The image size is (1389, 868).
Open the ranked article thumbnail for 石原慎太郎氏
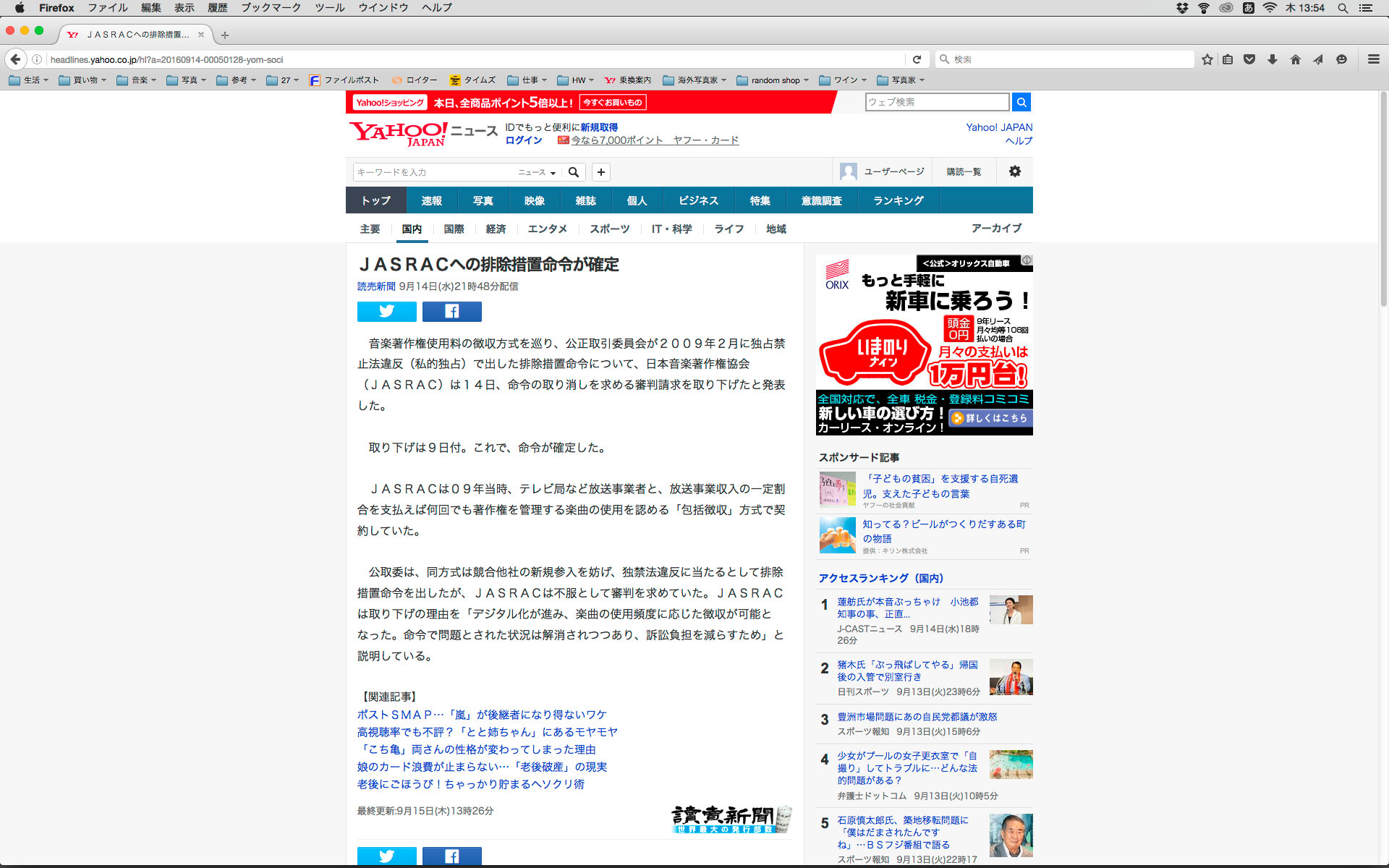tap(1011, 835)
